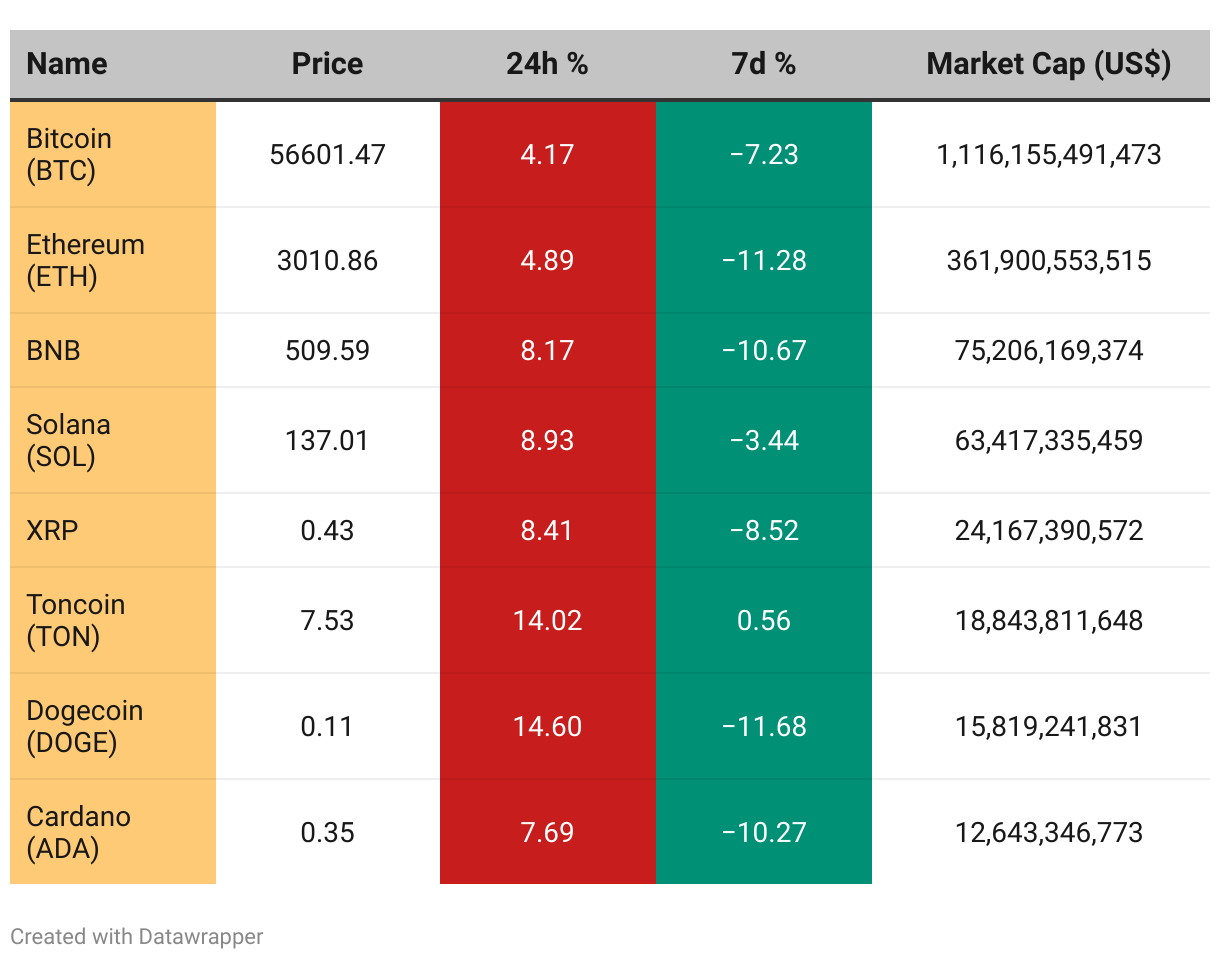The width and height of the screenshot is (1220, 960).
Task: Click the Solana (SOL) name cell
Action: (x=68, y=440)
